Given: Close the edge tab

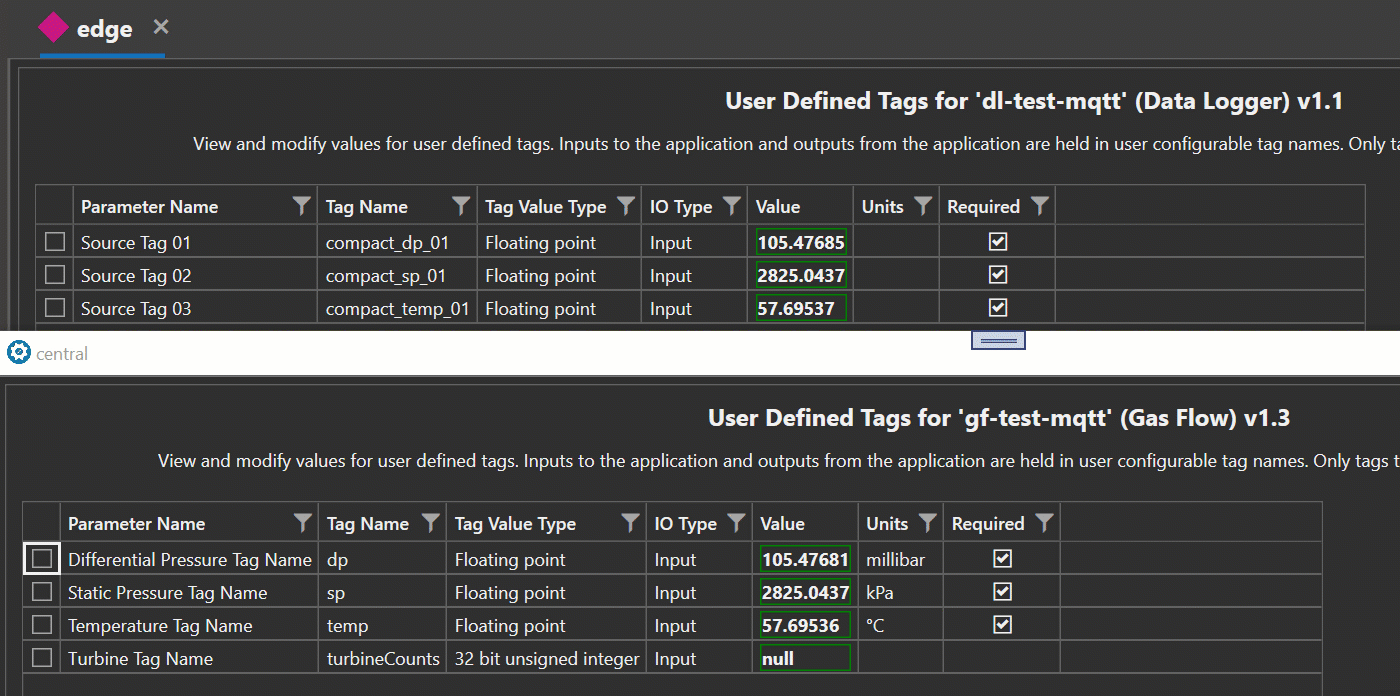Looking at the screenshot, I should (x=161, y=27).
